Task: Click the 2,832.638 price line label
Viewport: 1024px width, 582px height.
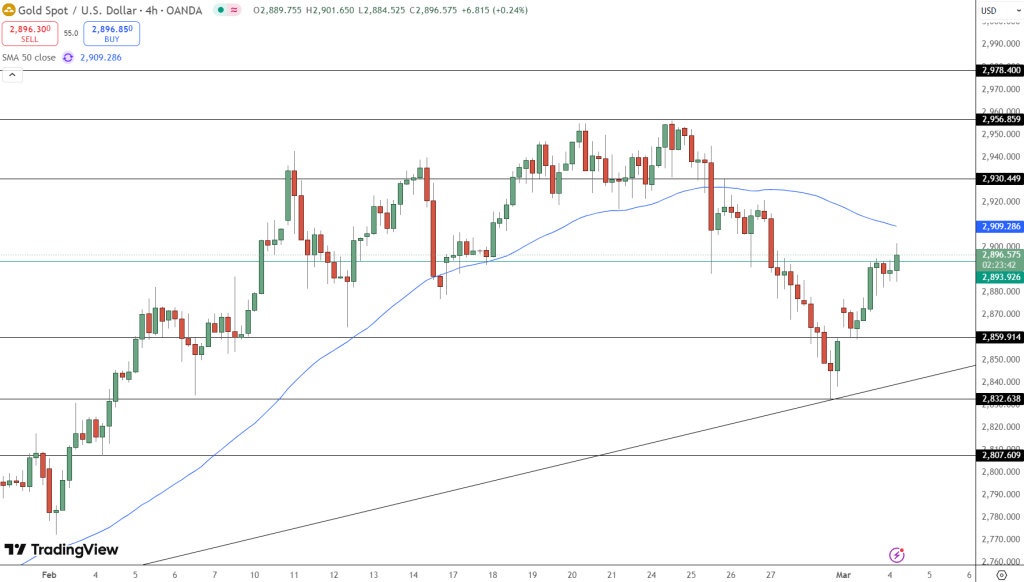Action: (x=999, y=399)
